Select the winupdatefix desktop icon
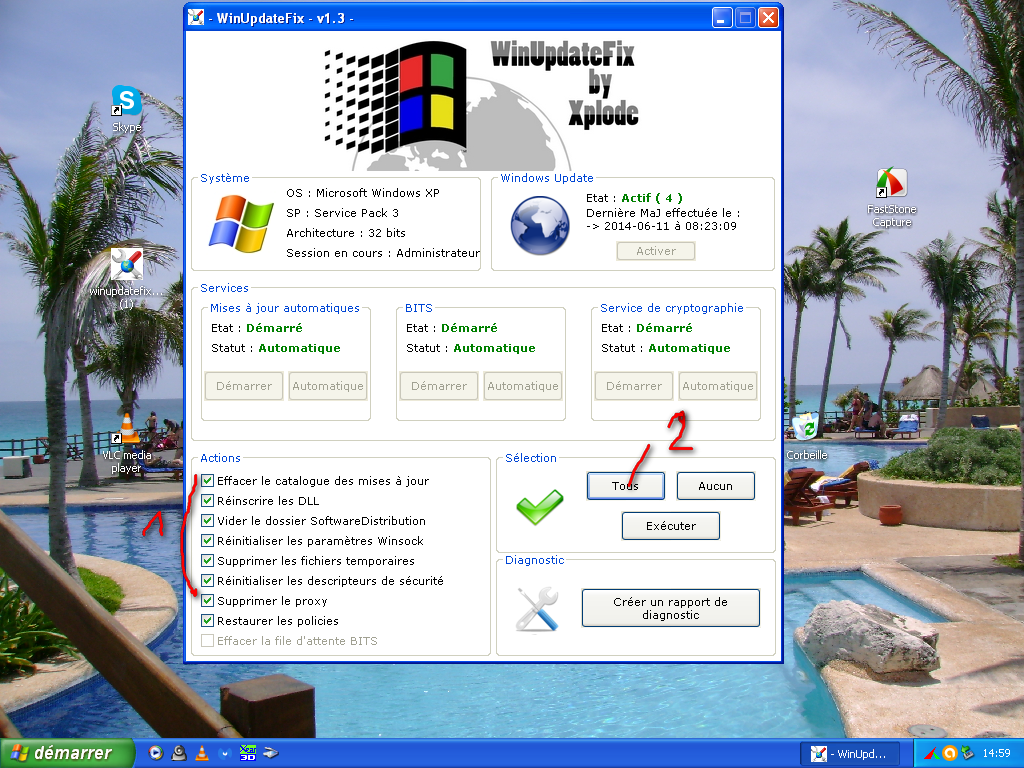Viewport: 1024px width, 768px height. (126, 278)
